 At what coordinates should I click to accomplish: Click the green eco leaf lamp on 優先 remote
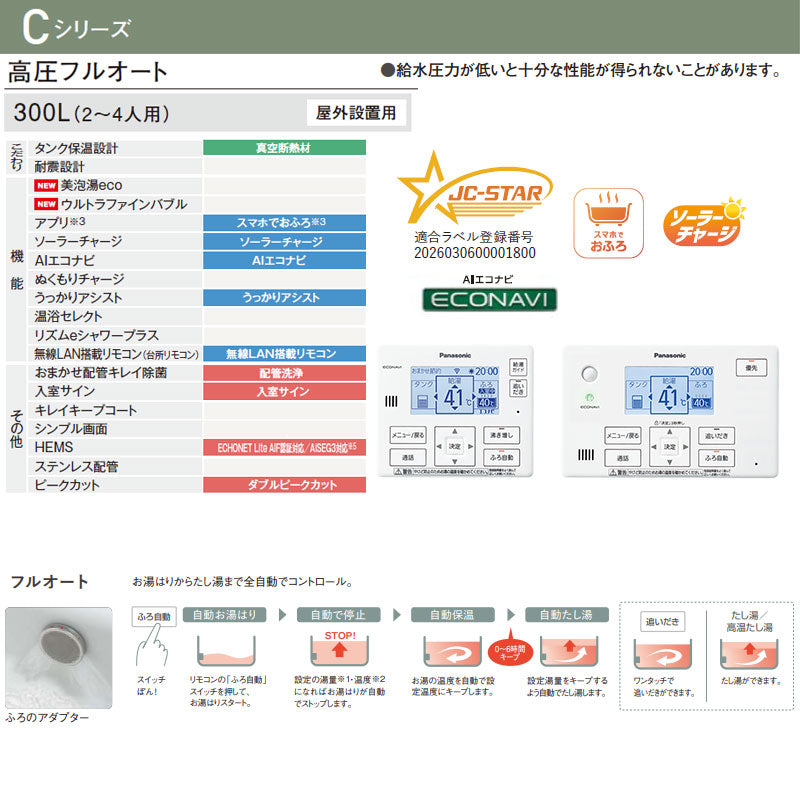589,397
